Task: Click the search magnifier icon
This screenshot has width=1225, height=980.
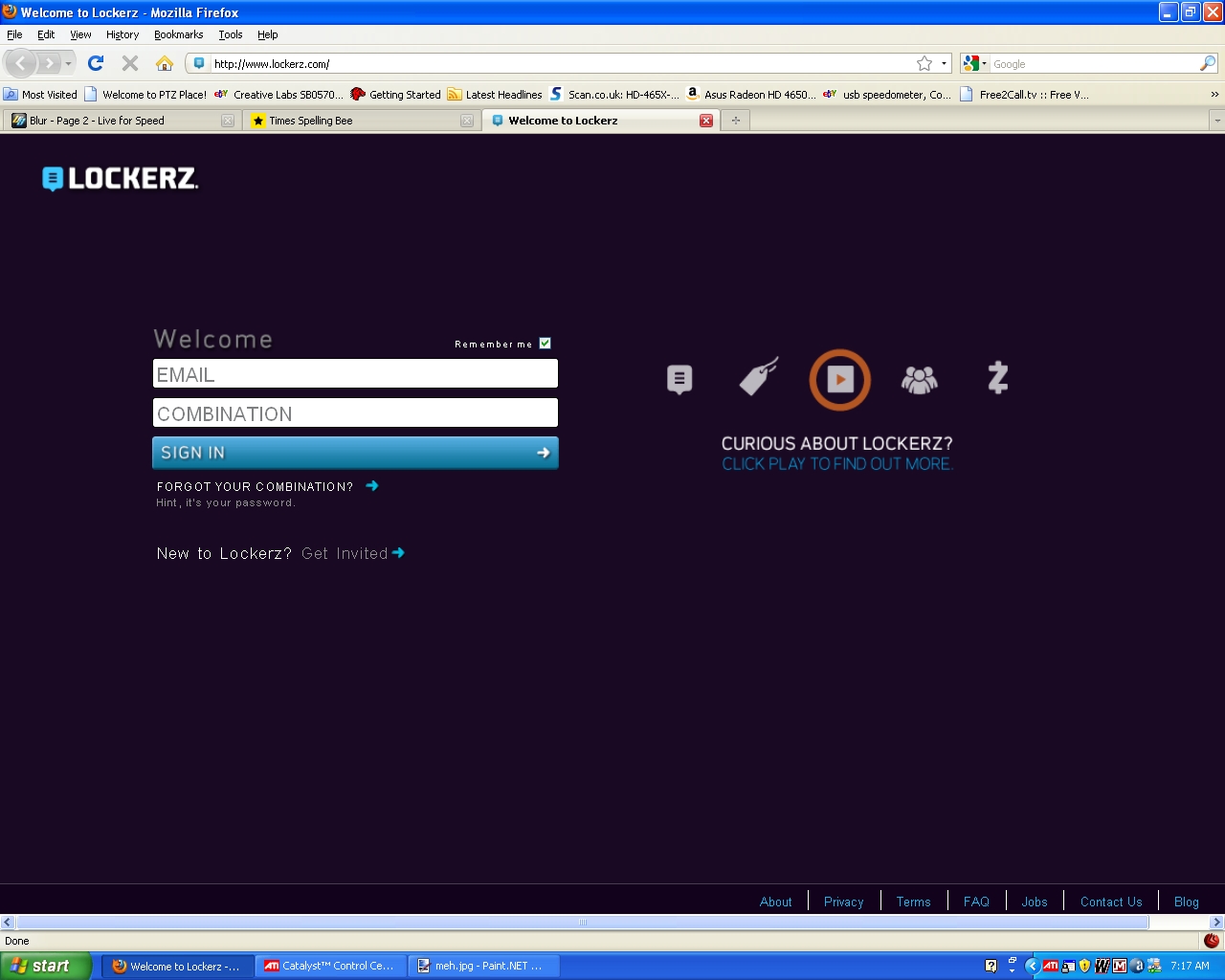Action: pyautogui.click(x=1208, y=63)
